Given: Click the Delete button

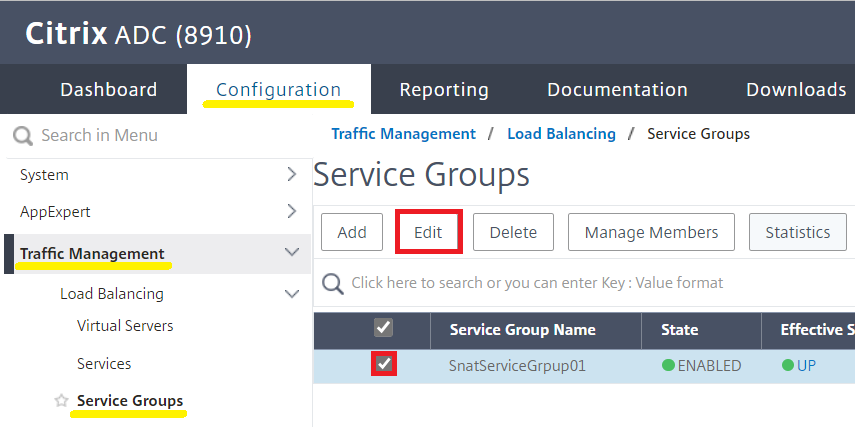Looking at the screenshot, I should 513,232.
